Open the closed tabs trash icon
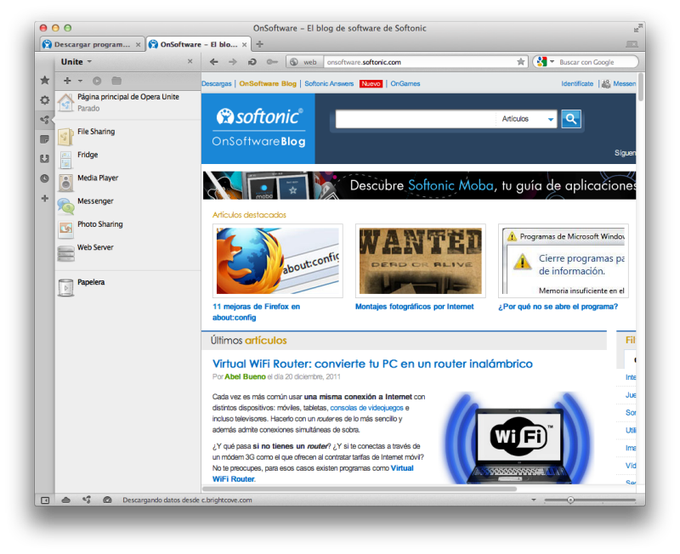This screenshot has height=554, width=680. (x=632, y=44)
